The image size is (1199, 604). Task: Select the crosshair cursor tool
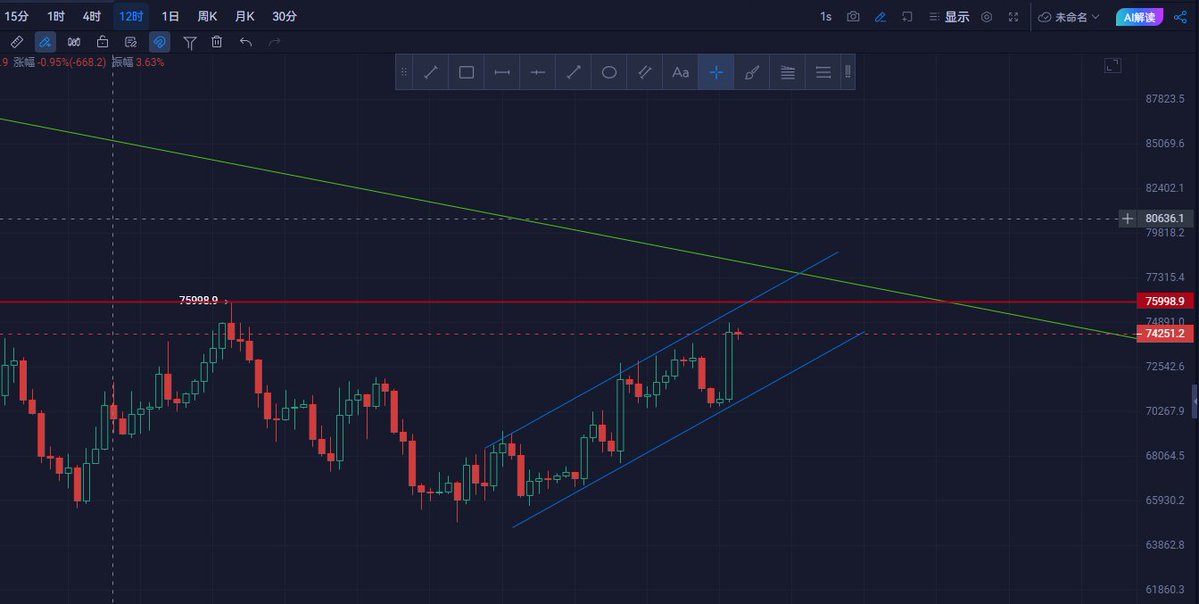(716, 73)
